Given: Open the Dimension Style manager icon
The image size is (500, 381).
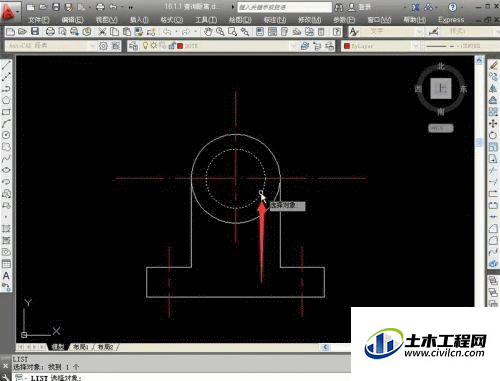Looking at the screenshot, I should 434,32.
